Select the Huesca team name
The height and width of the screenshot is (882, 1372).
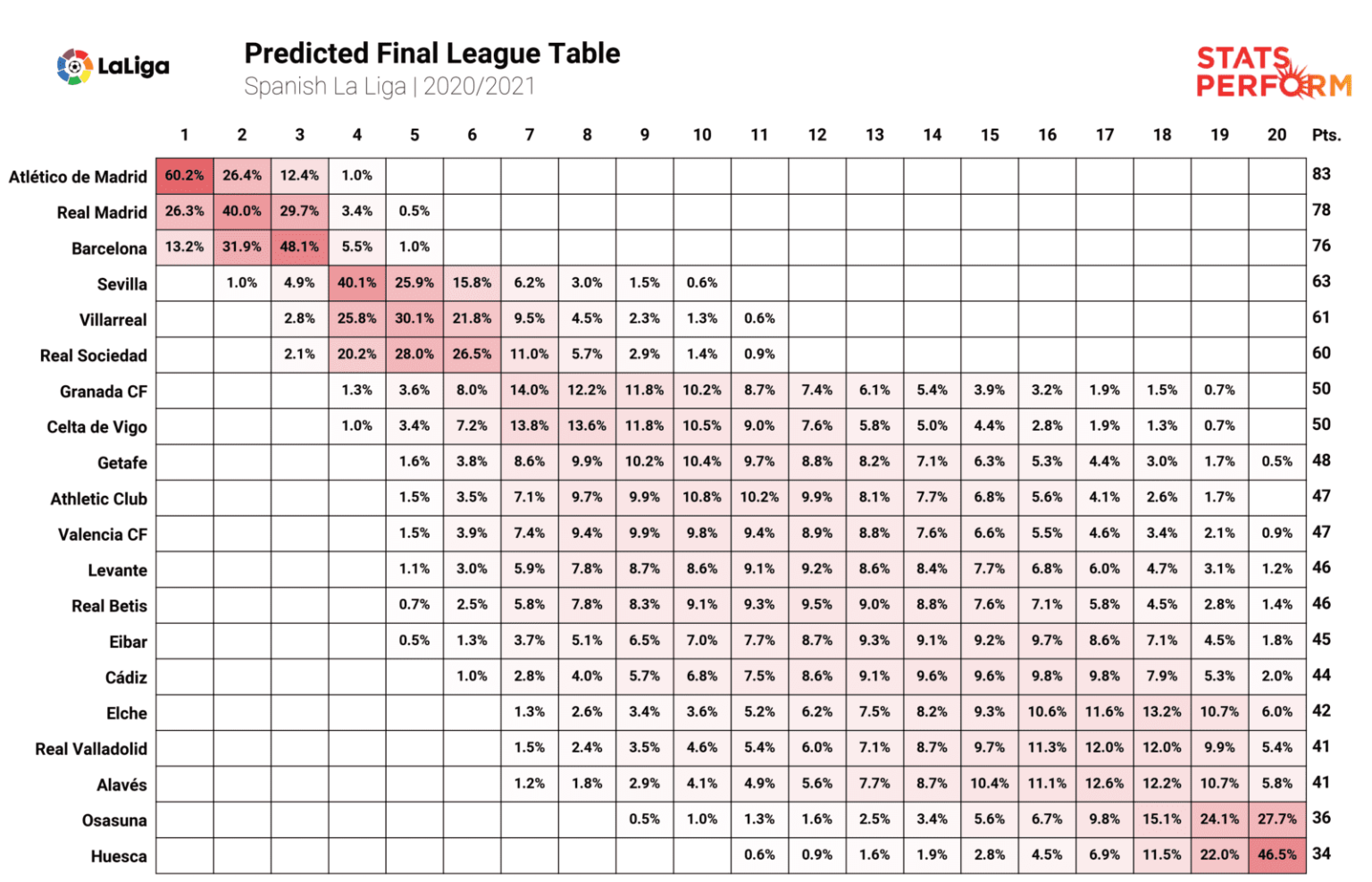click(119, 856)
